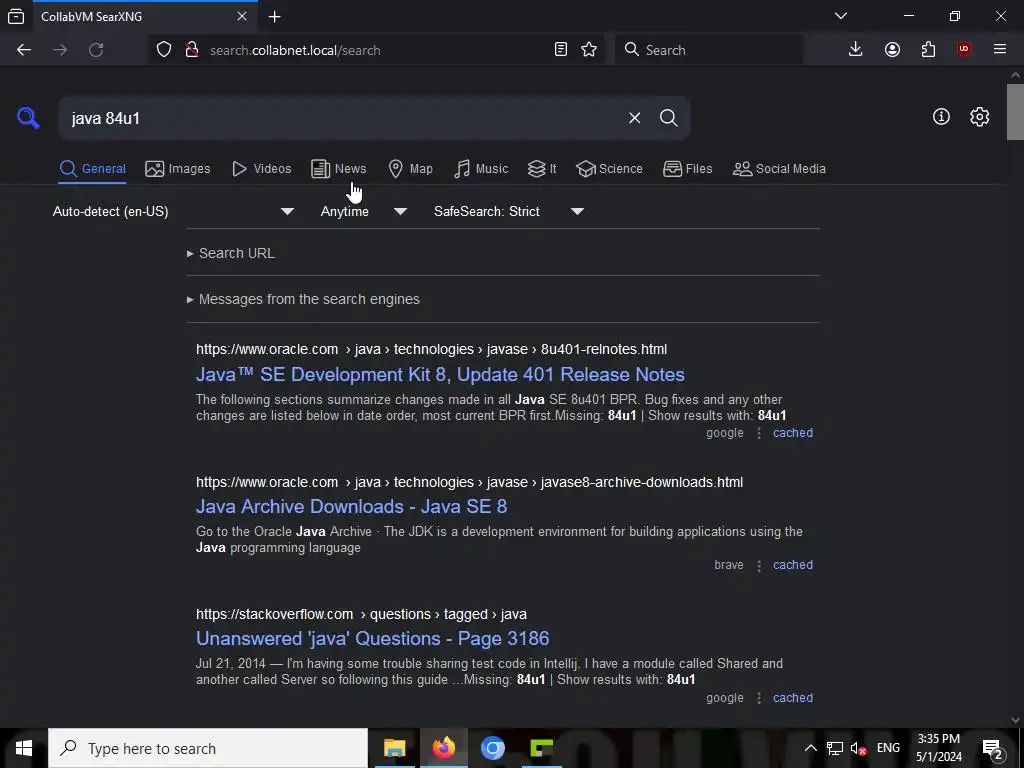
Task: Open the SafeSearch: Strict dropdown
Action: coord(509,212)
